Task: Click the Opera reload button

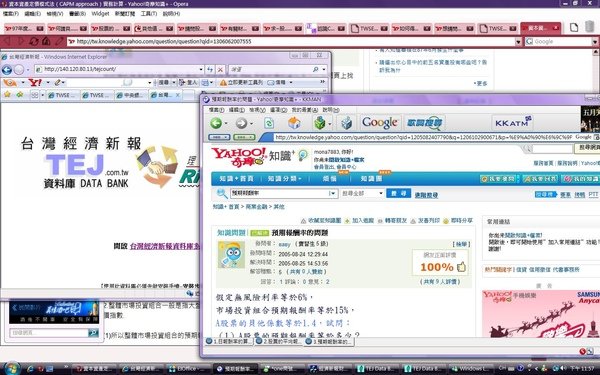Action: (x=34, y=41)
